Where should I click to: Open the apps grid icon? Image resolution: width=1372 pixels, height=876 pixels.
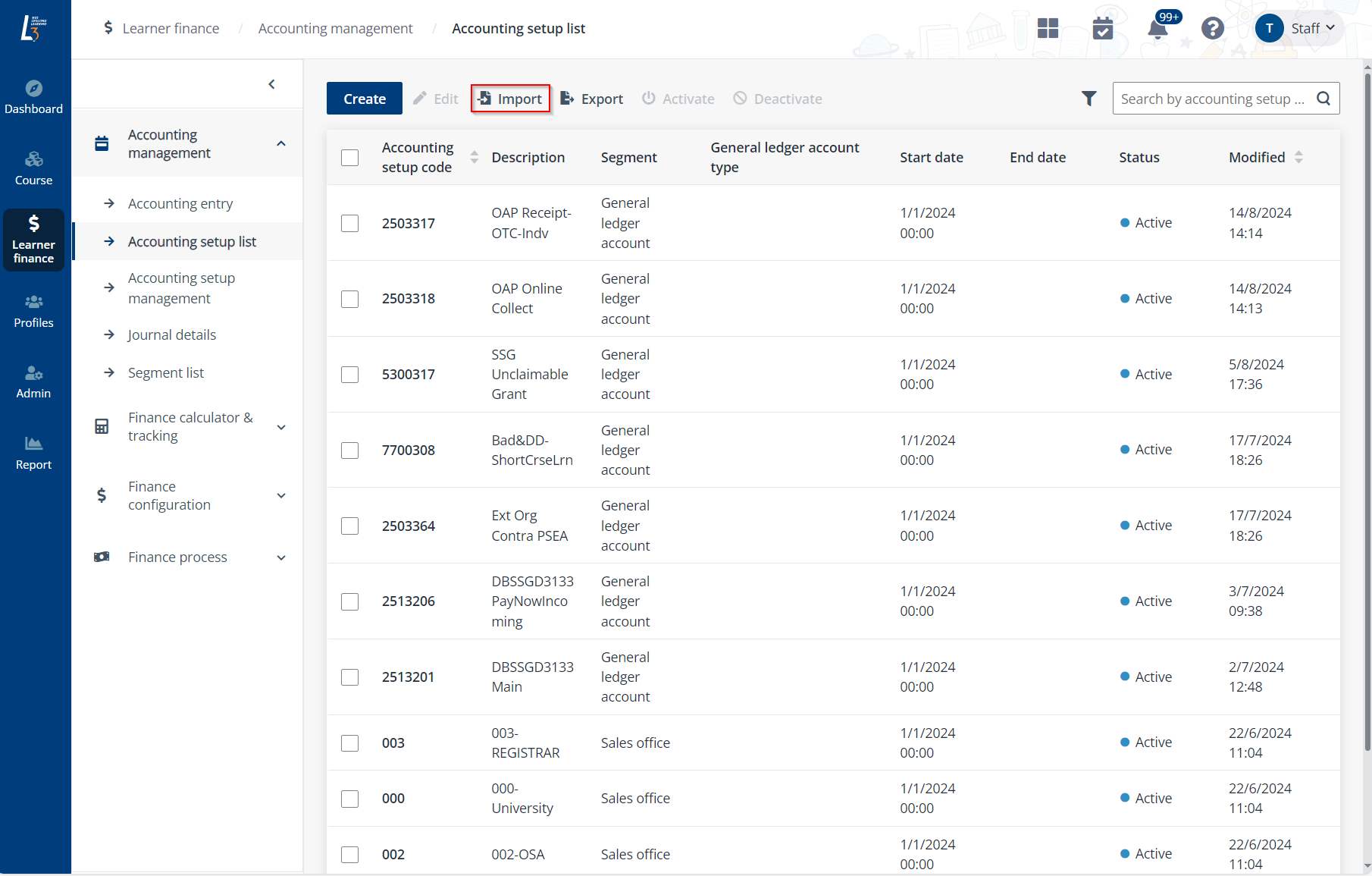pyautogui.click(x=1048, y=29)
